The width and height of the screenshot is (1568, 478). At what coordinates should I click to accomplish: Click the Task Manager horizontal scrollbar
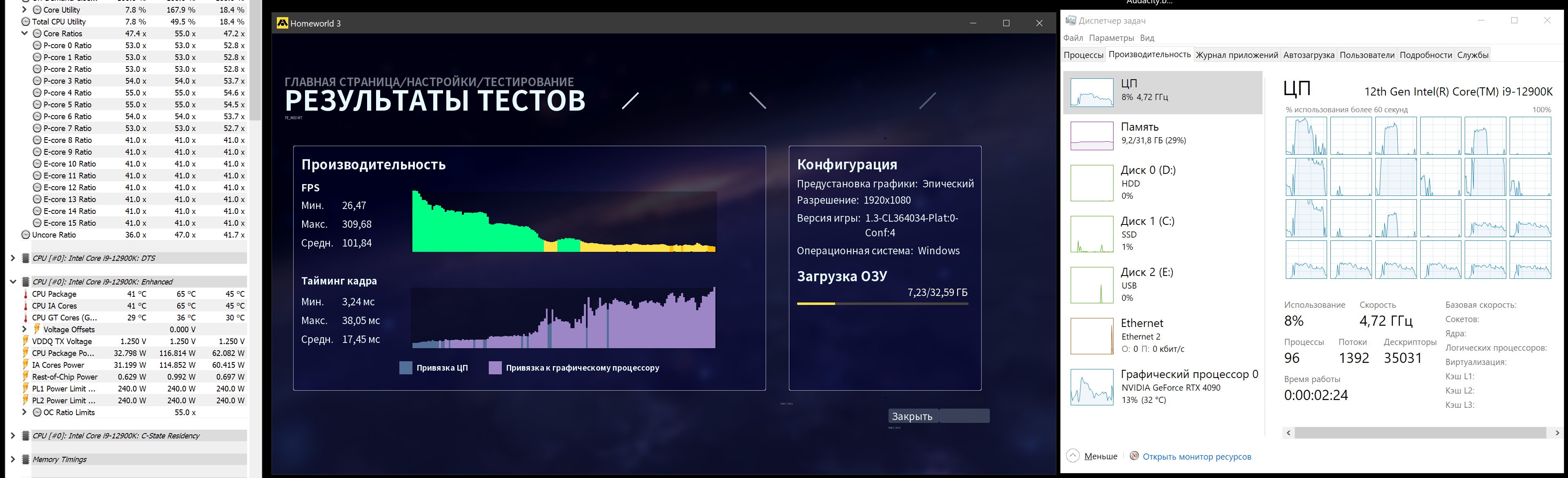coord(1420,433)
